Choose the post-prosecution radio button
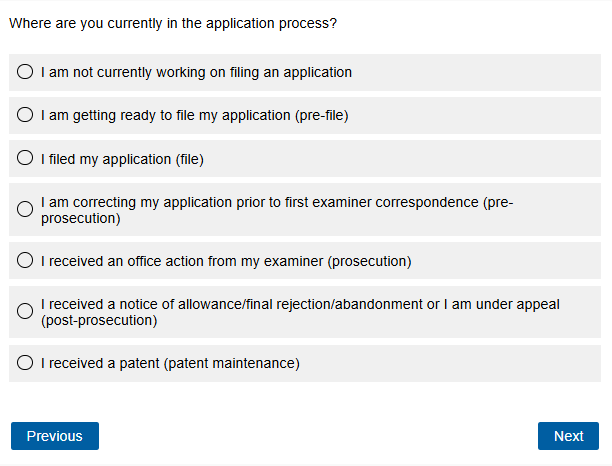Viewport: 612px width, 466px height. coord(26,312)
